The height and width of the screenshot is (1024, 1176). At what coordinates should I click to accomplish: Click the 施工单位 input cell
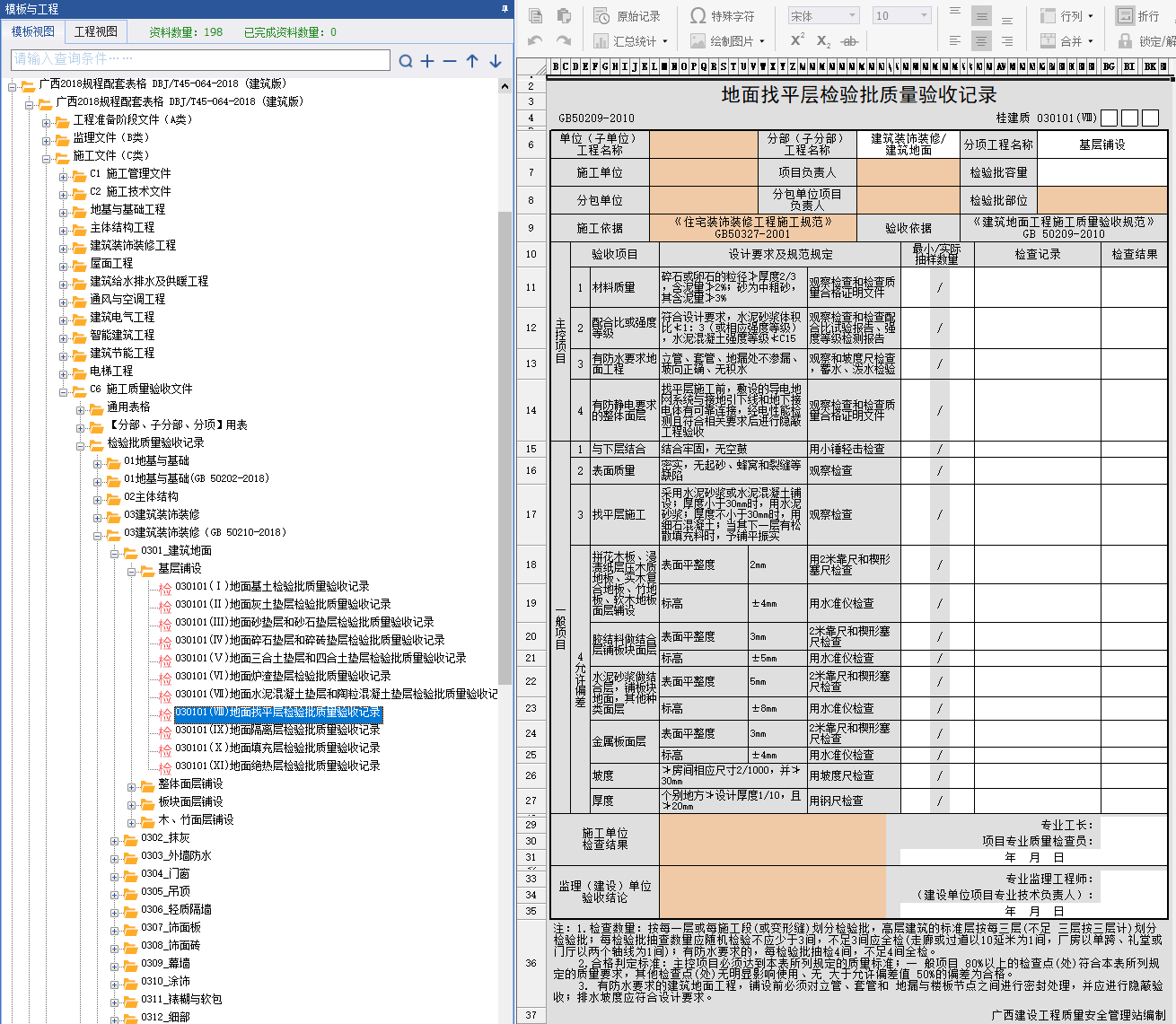coord(703,172)
